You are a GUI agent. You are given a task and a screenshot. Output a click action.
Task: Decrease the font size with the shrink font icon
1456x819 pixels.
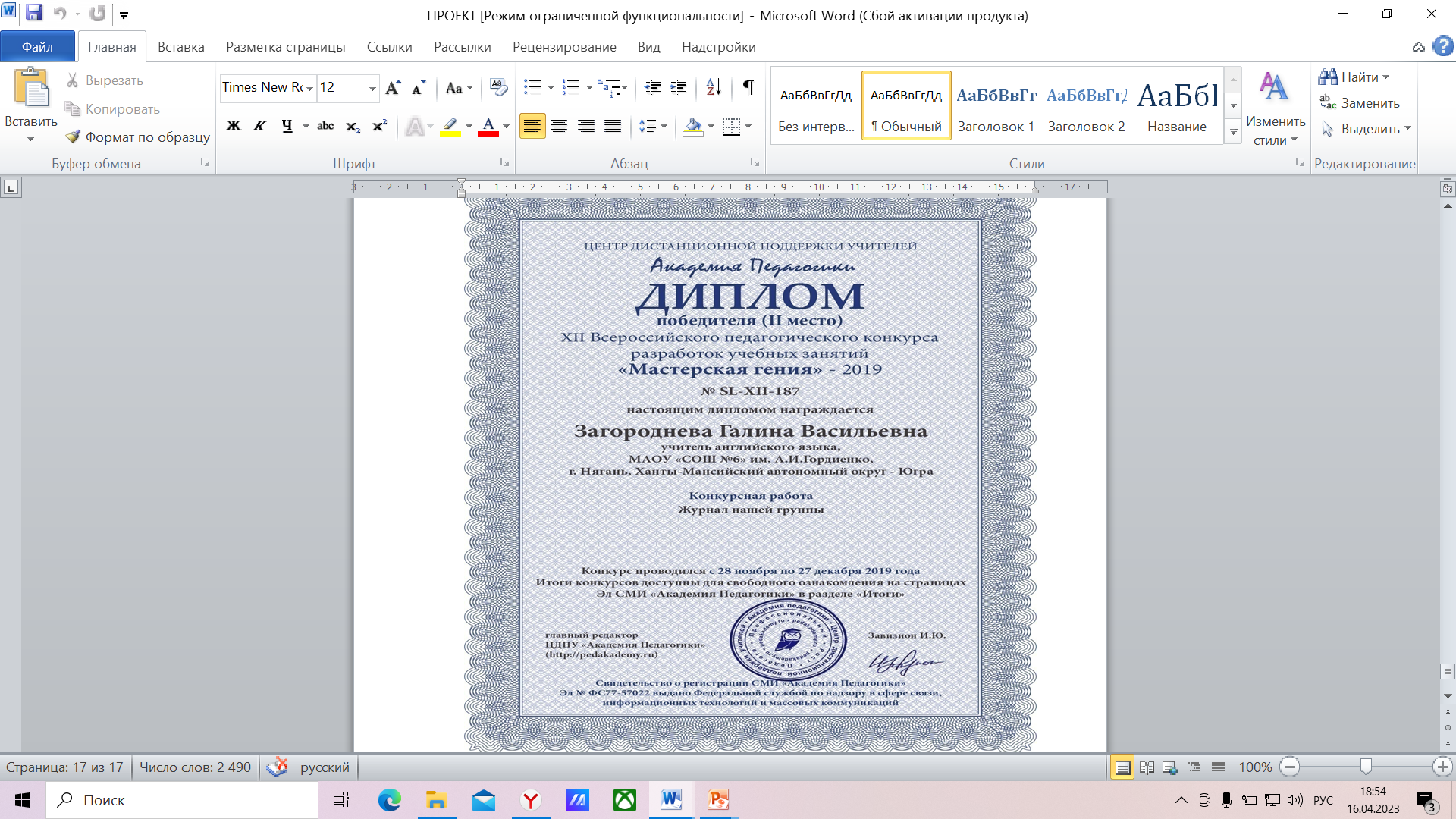(418, 88)
